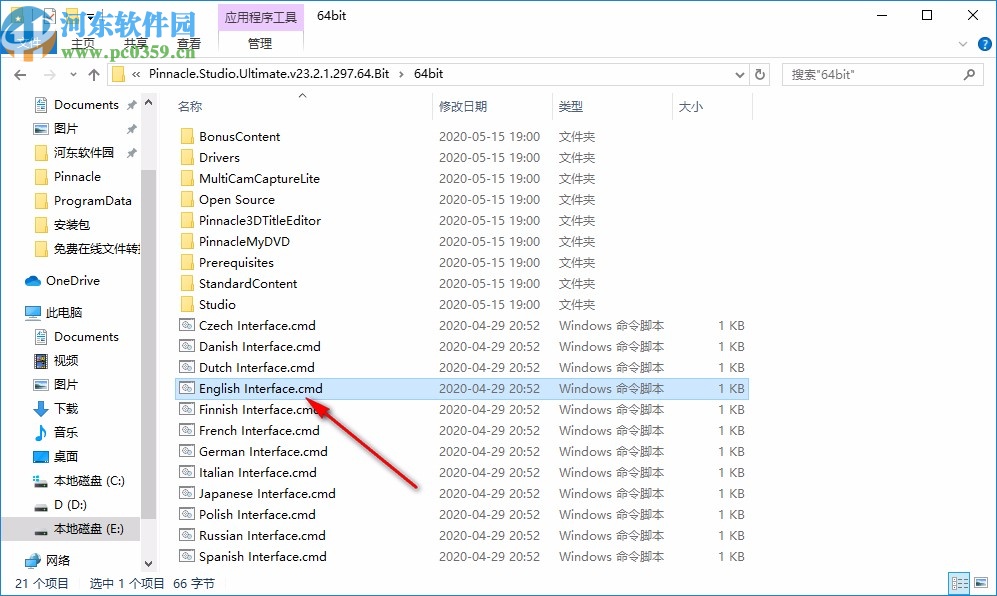Select Russian Interface.cmd script icon
Screen dimensions: 997x596
[x=187, y=535]
